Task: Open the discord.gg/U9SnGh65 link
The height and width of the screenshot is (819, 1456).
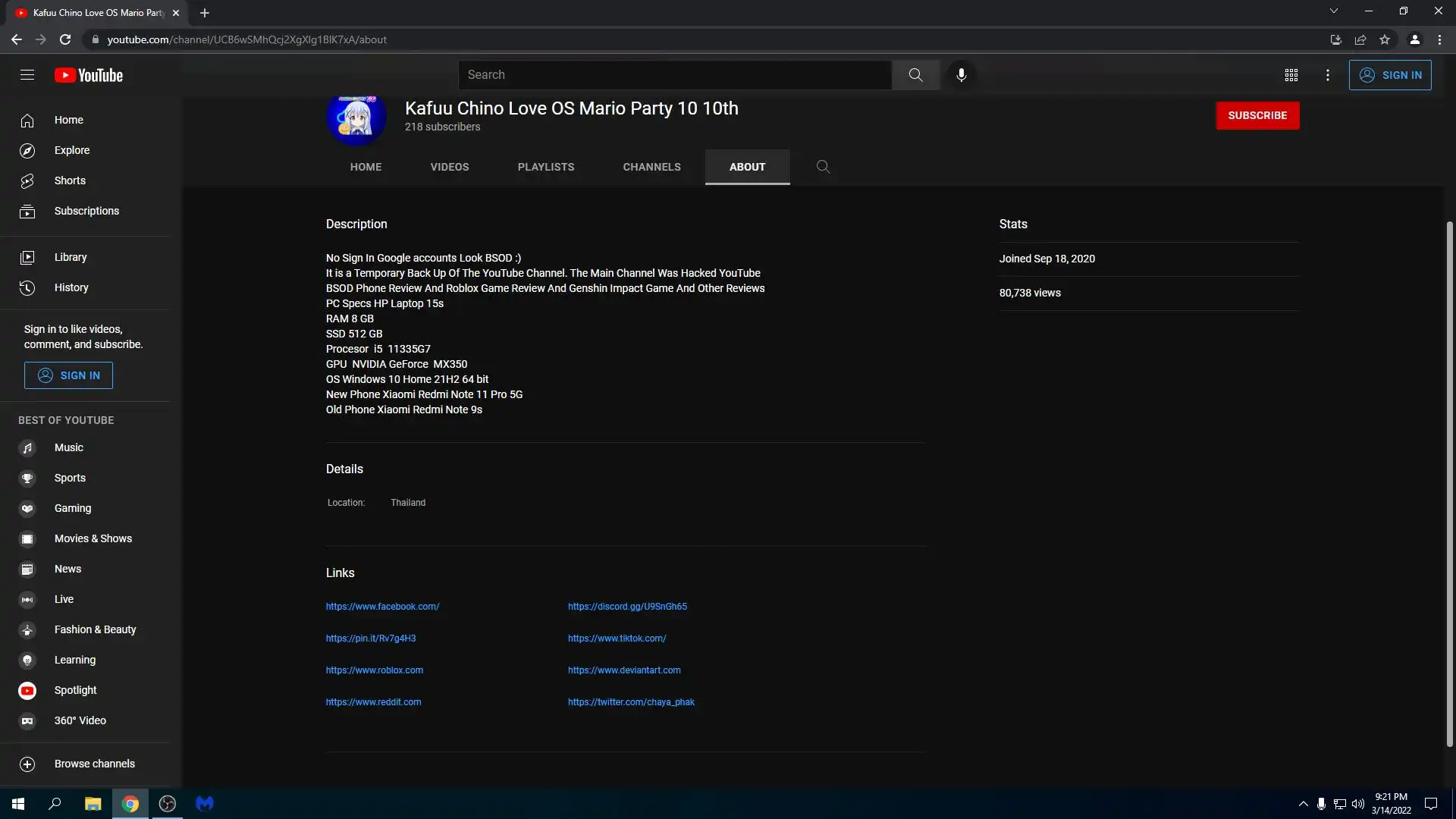Action: 627,607
